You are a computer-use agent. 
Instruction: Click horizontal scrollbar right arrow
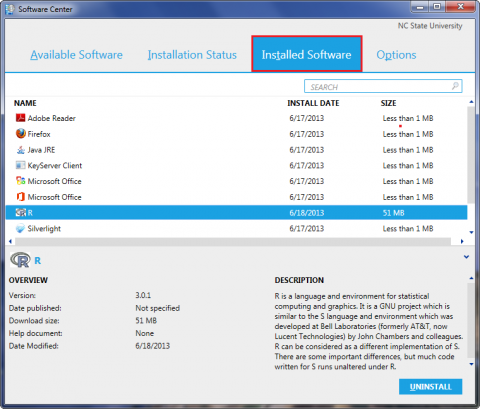click(462, 241)
